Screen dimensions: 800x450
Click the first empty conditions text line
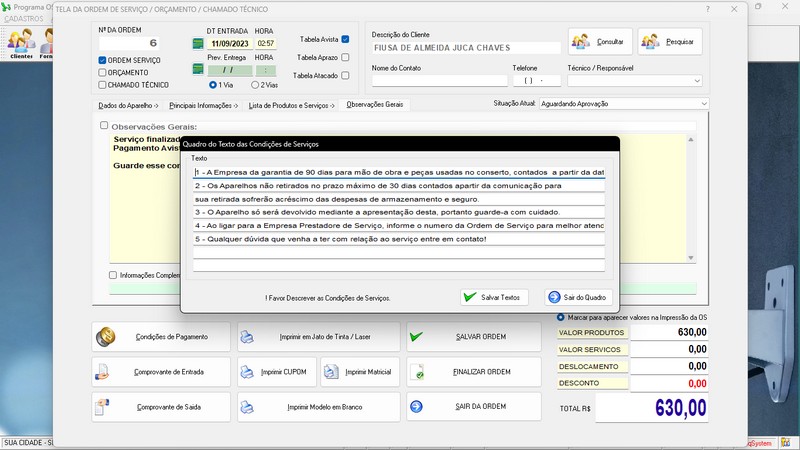pyautogui.click(x=399, y=252)
